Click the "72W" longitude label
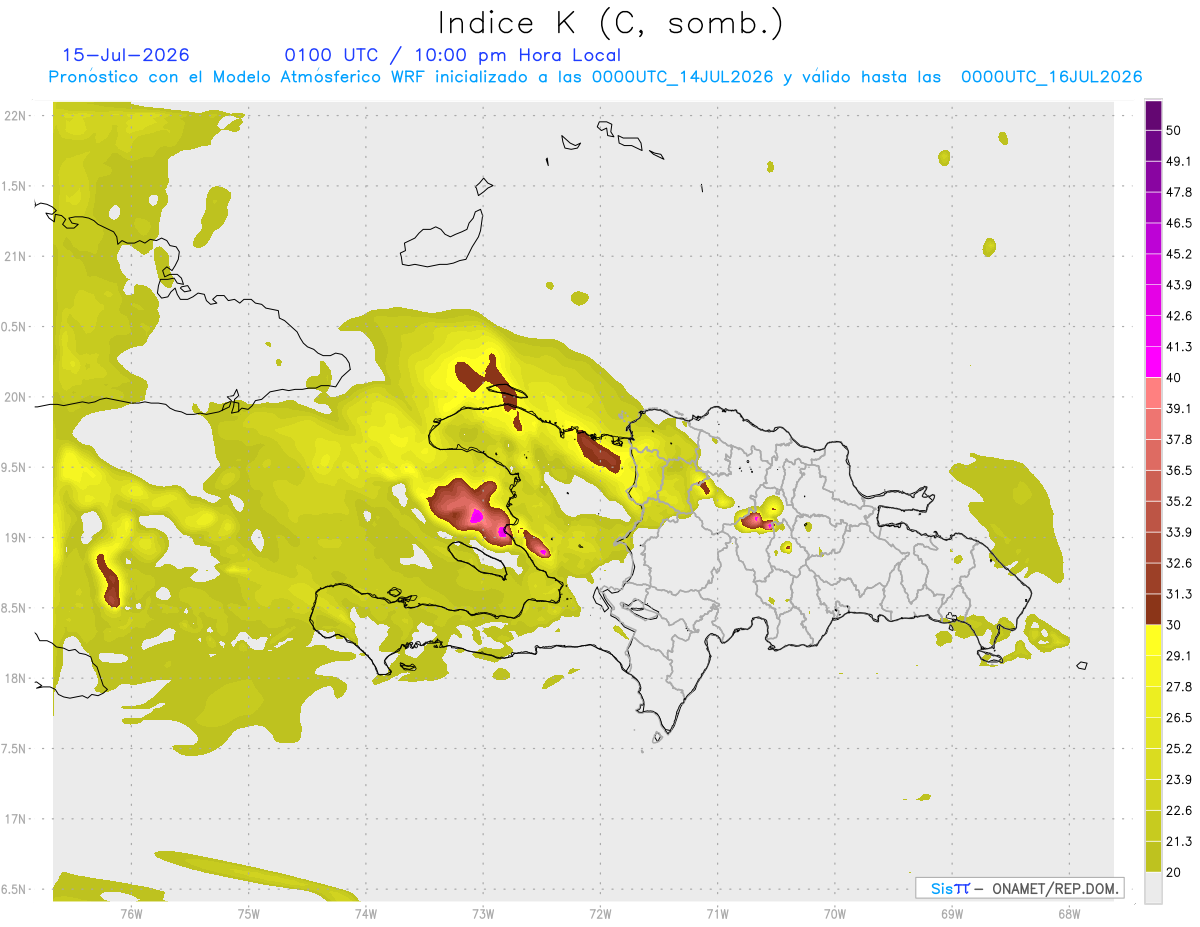 click(x=600, y=913)
